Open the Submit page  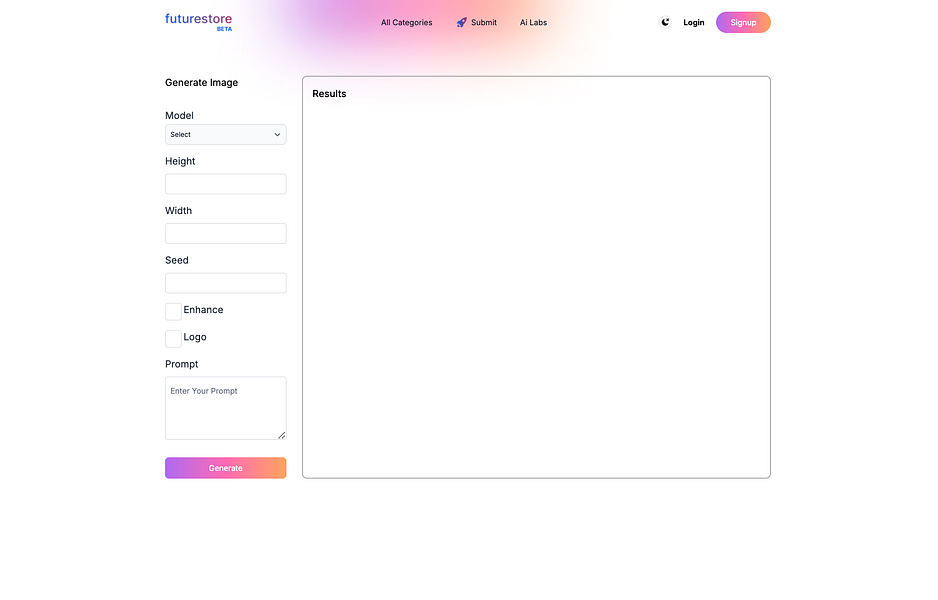[x=483, y=22]
